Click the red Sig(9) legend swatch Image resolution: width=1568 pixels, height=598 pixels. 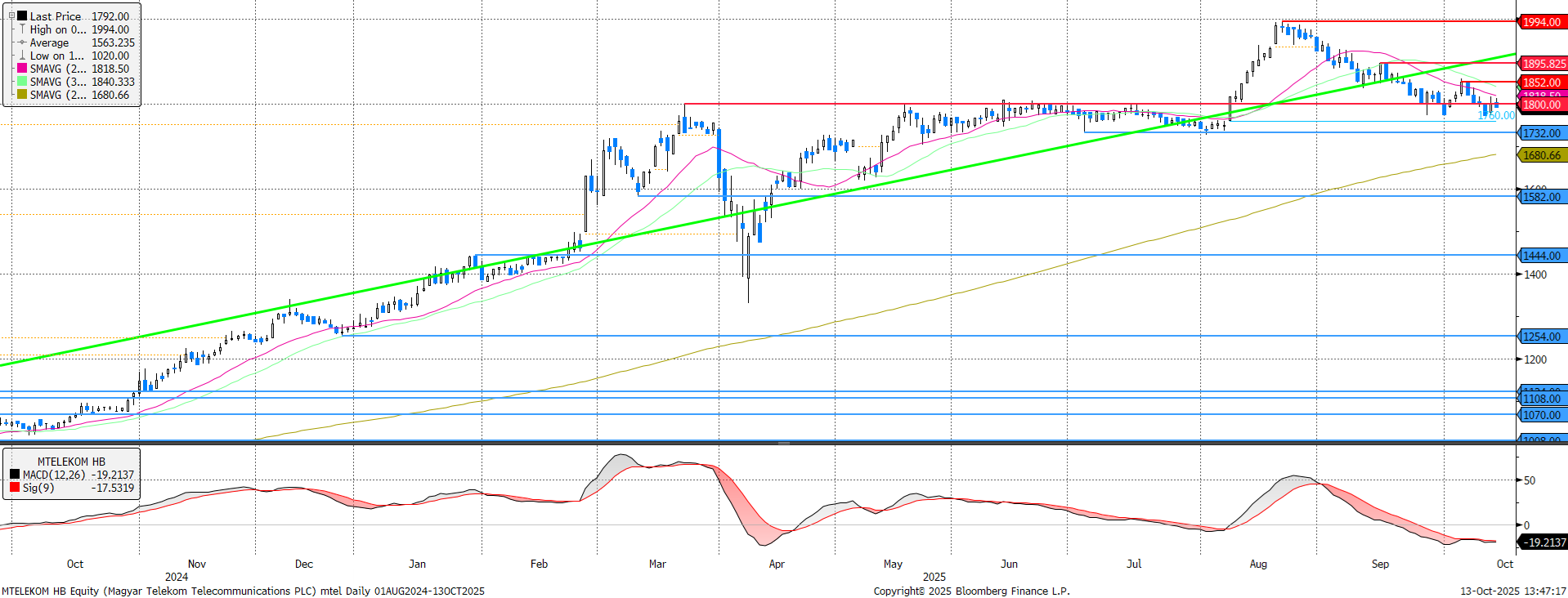click(15, 488)
